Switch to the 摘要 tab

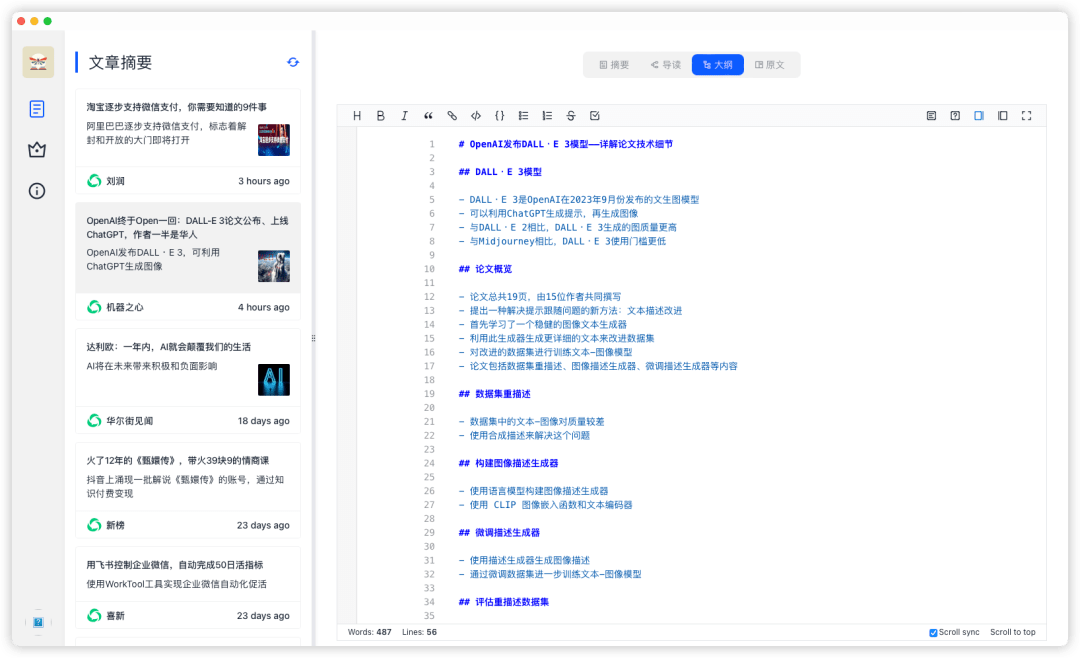tap(614, 65)
